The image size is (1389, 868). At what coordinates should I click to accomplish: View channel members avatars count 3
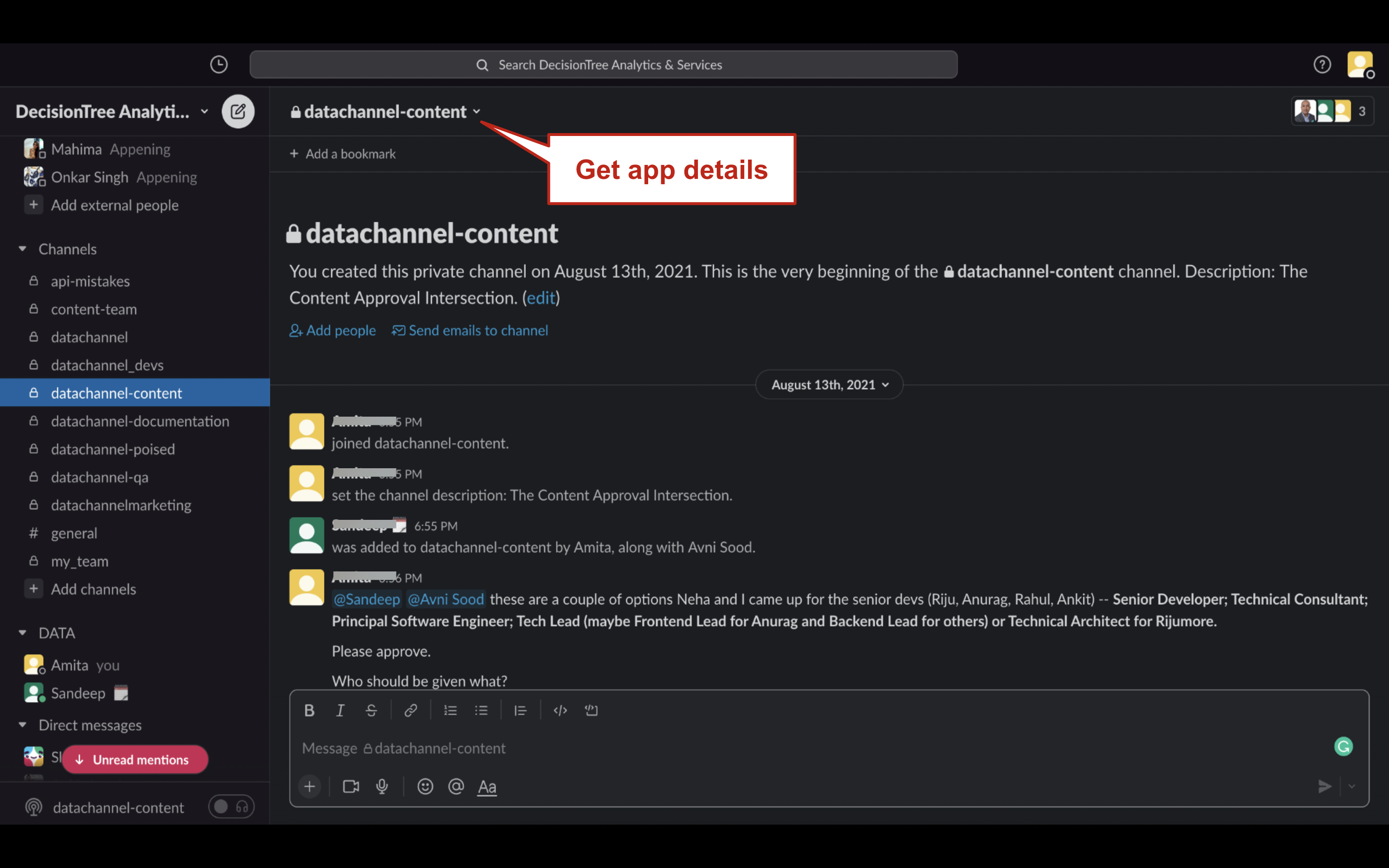(1332, 111)
